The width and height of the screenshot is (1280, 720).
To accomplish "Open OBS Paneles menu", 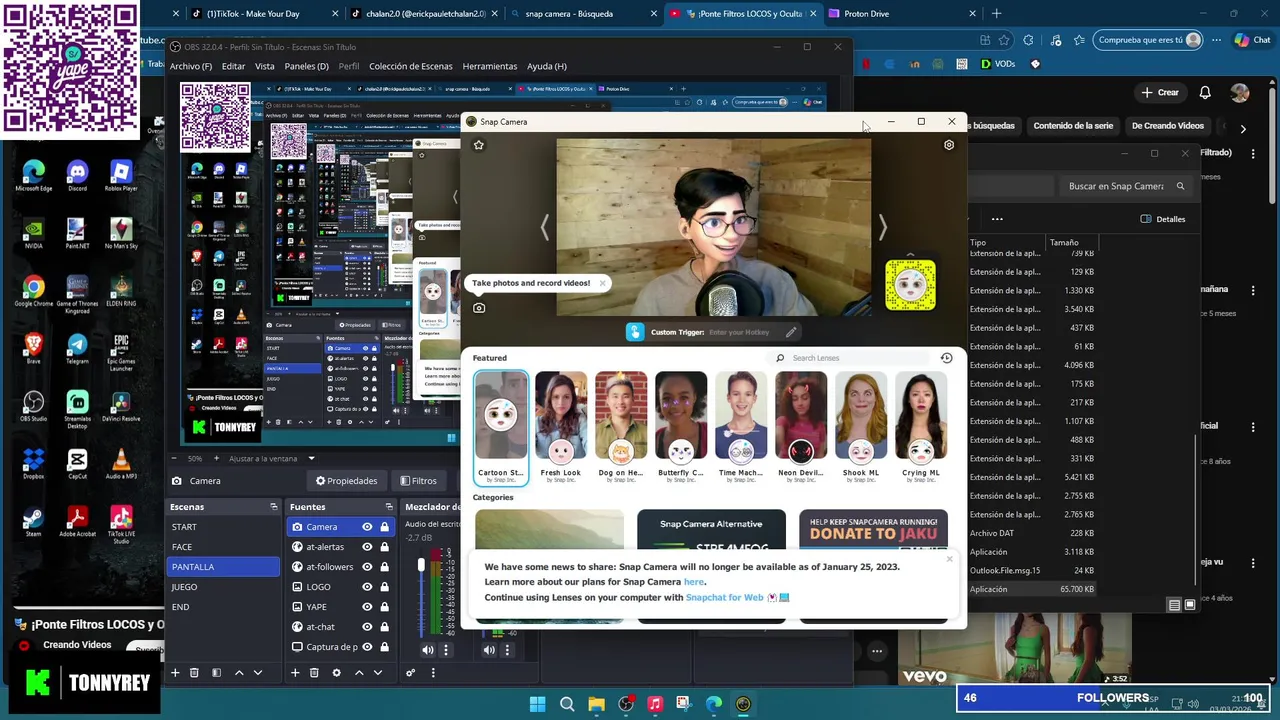I will click(306, 66).
